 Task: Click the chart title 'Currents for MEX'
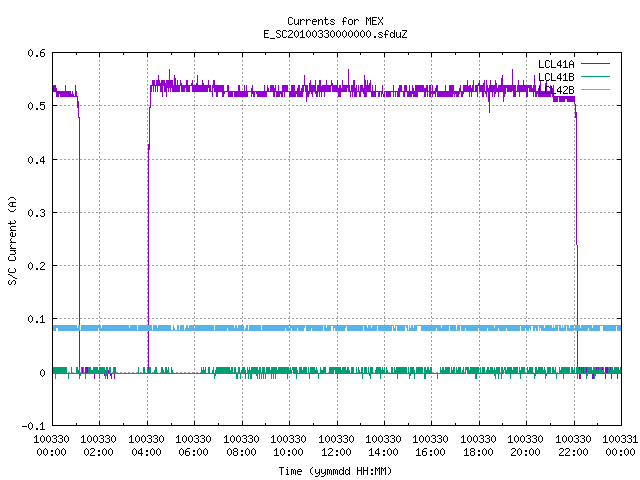point(335,21)
